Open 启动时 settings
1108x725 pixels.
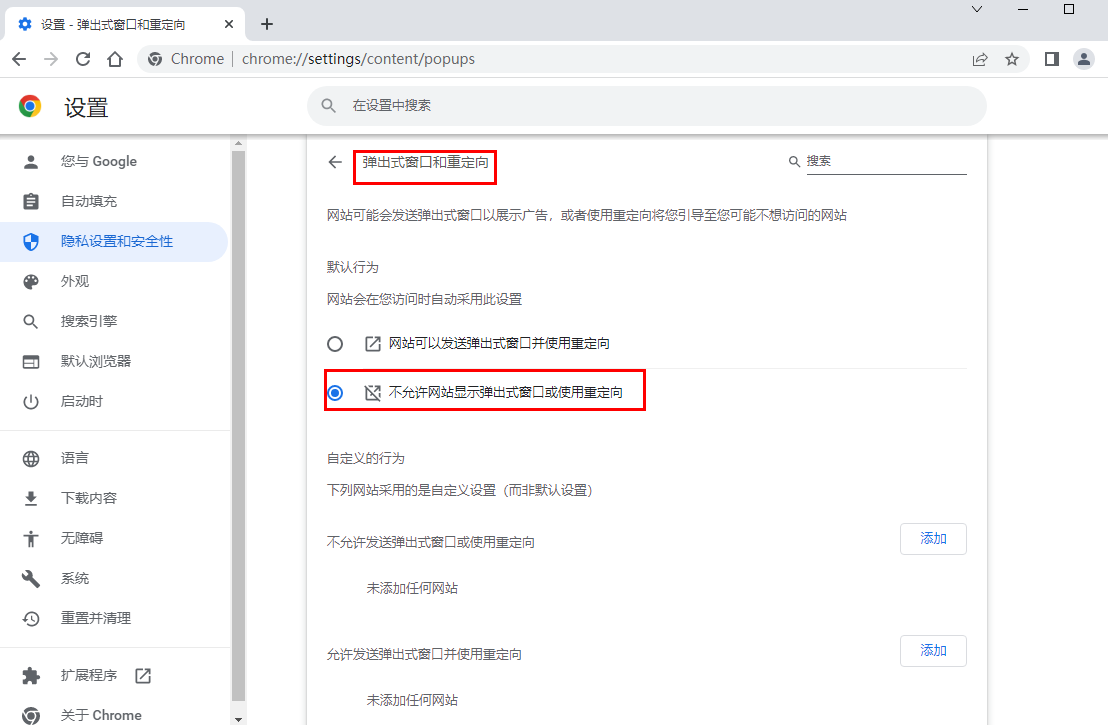[x=113, y=401]
